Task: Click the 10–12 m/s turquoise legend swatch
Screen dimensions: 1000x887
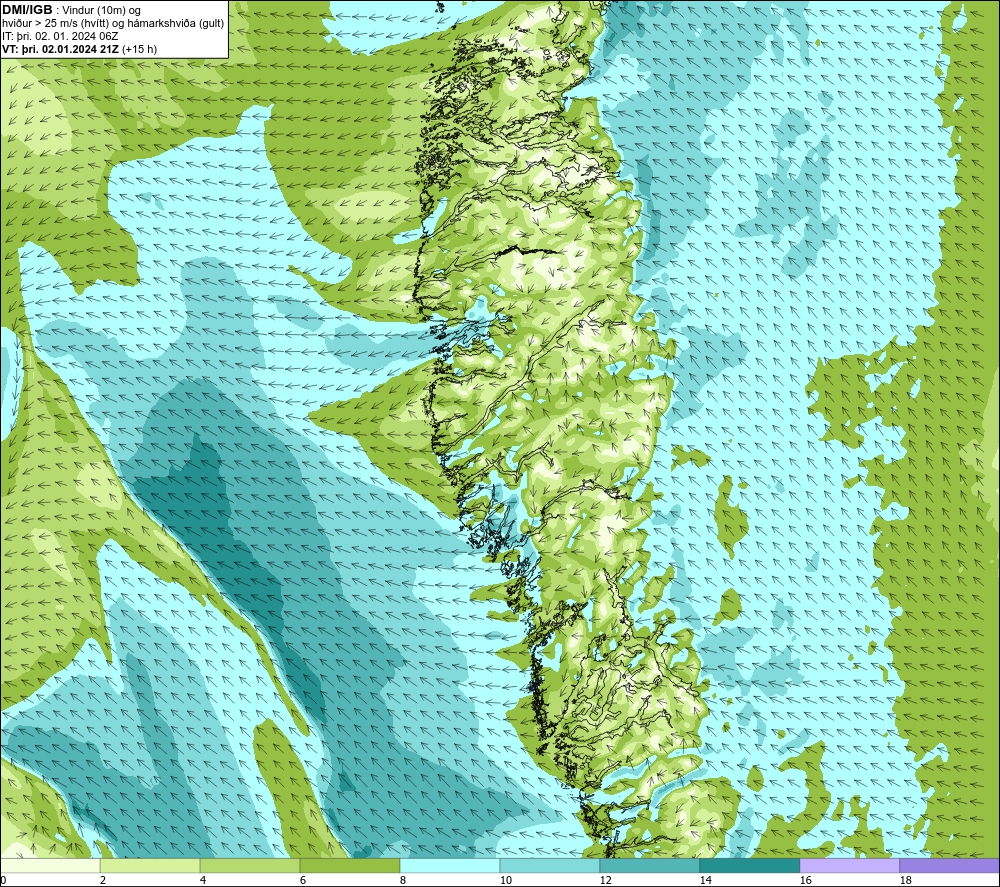Action: (x=549, y=865)
